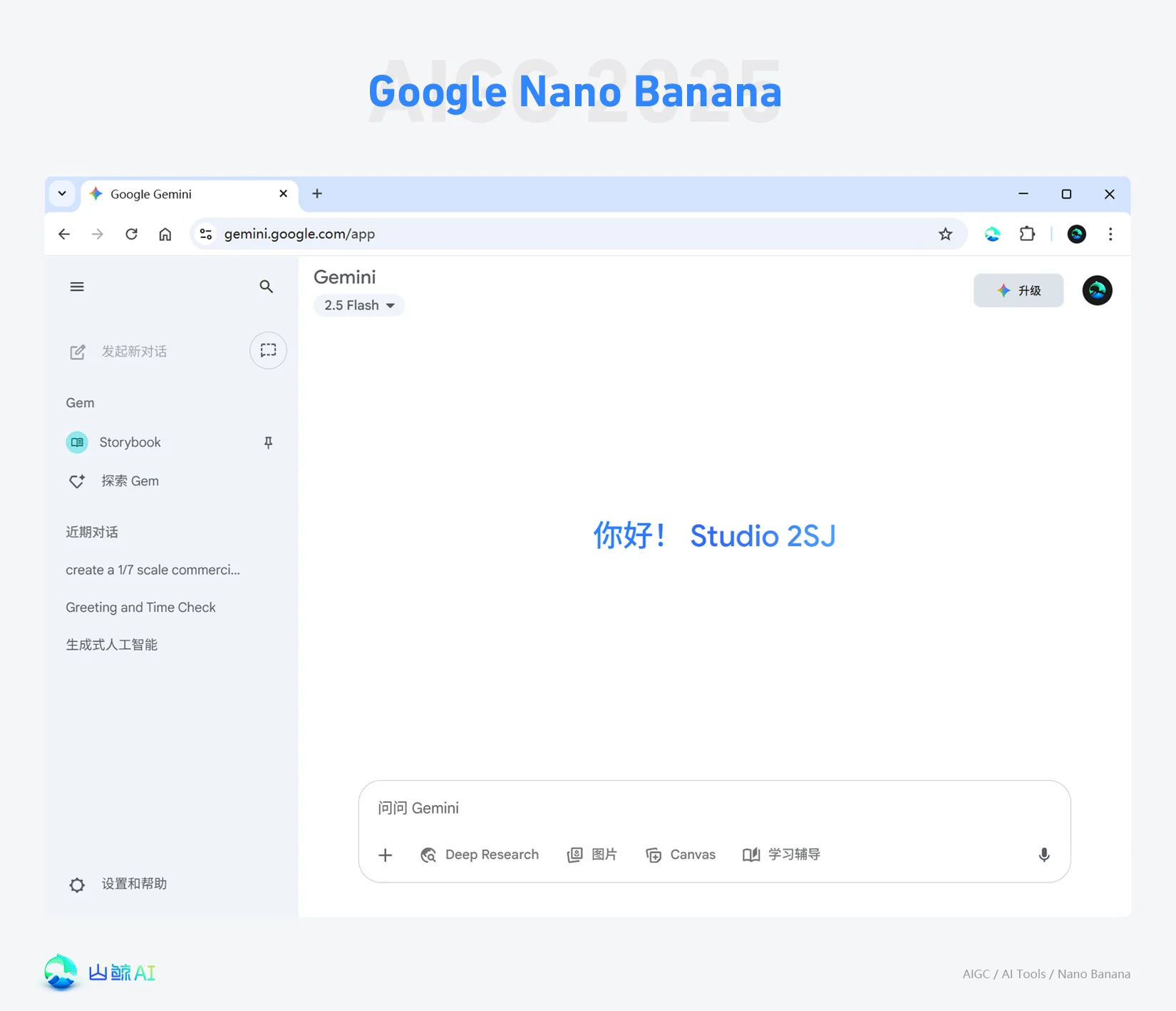Open the whale extension icon in toolbar
1176x1011 pixels.
pyautogui.click(x=992, y=234)
